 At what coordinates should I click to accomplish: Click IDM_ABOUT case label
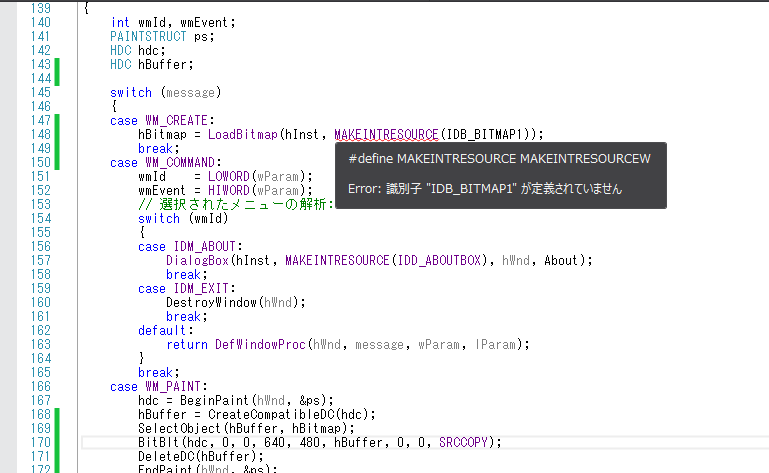pyautogui.click(x=205, y=246)
